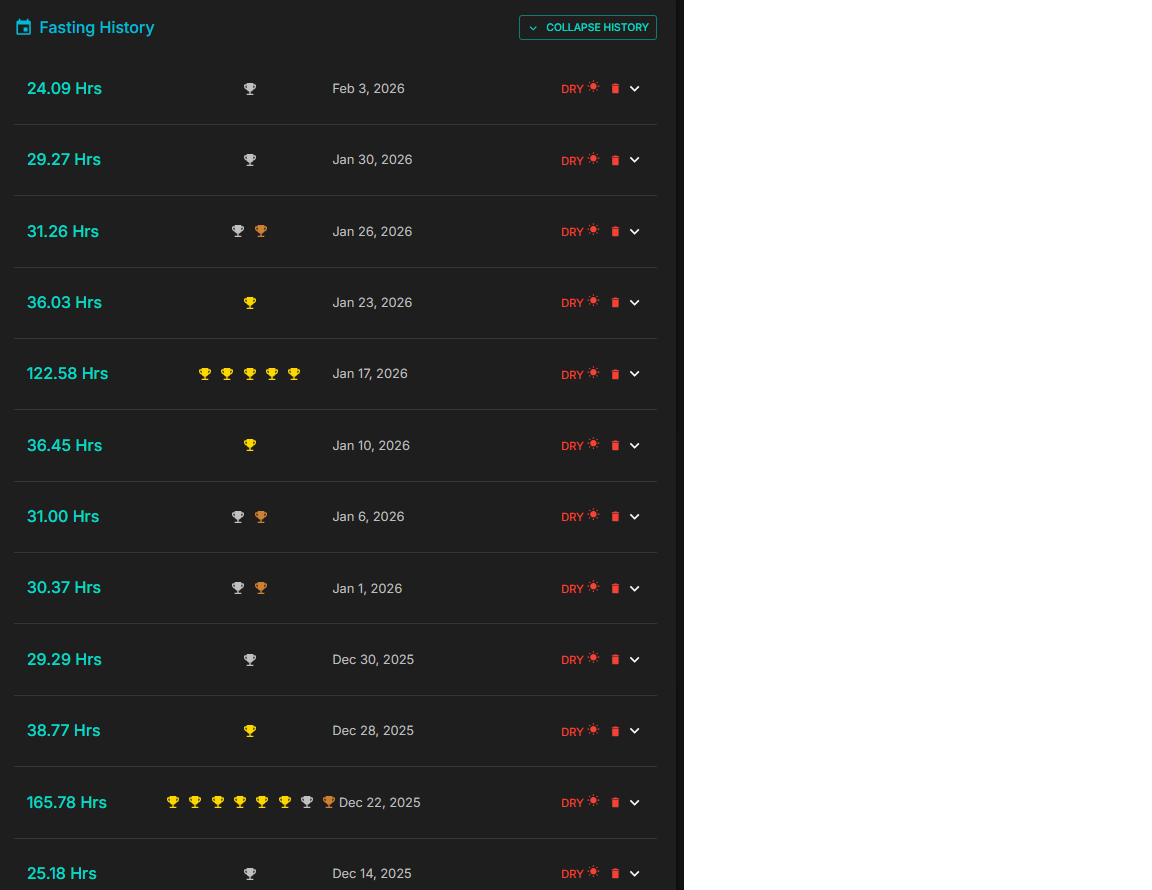Select the 24.09 Hrs duration text
Viewport: 1152px width, 890px height.
[x=65, y=88]
